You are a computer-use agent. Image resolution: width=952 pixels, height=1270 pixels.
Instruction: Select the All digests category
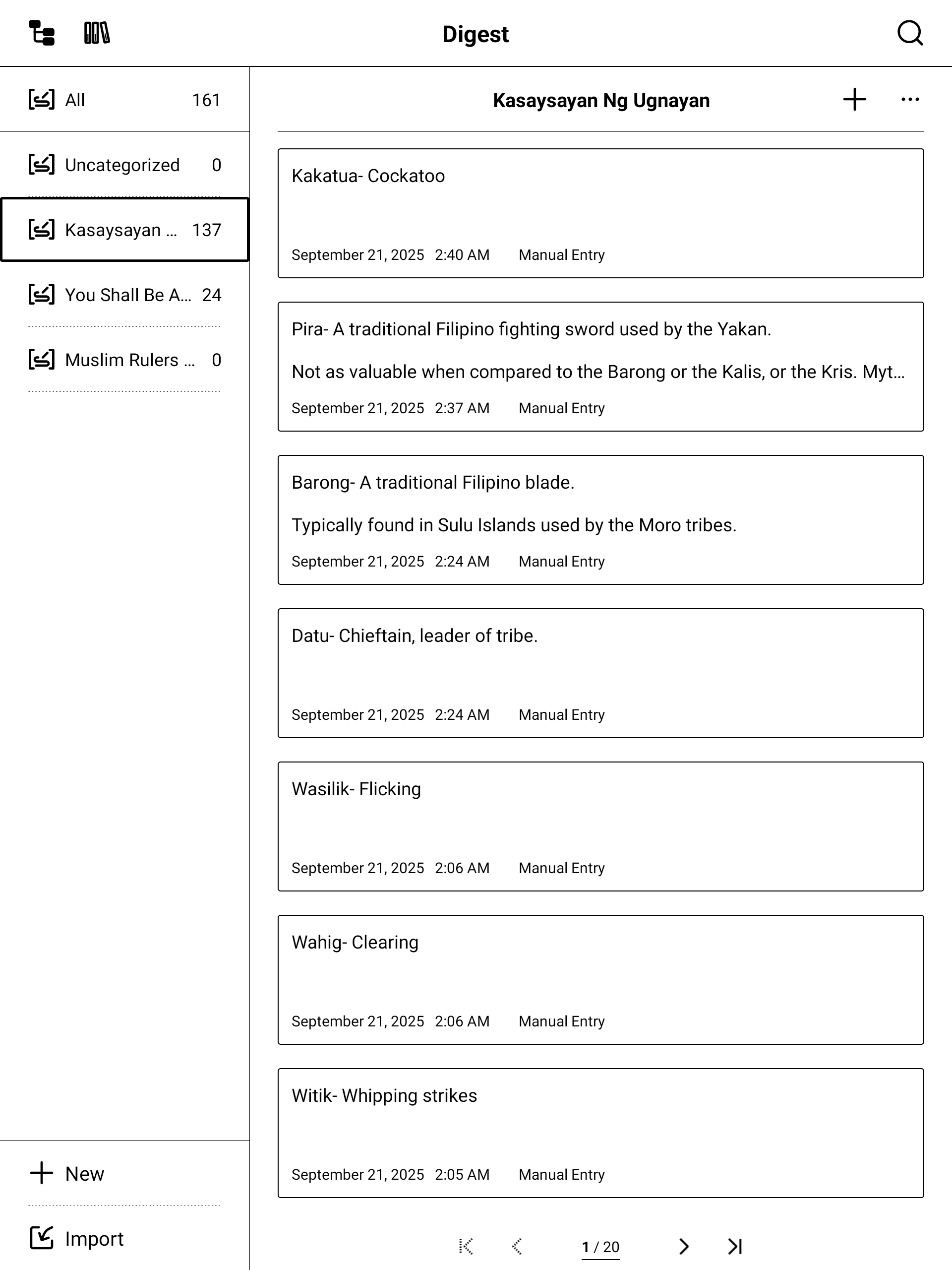pos(124,100)
